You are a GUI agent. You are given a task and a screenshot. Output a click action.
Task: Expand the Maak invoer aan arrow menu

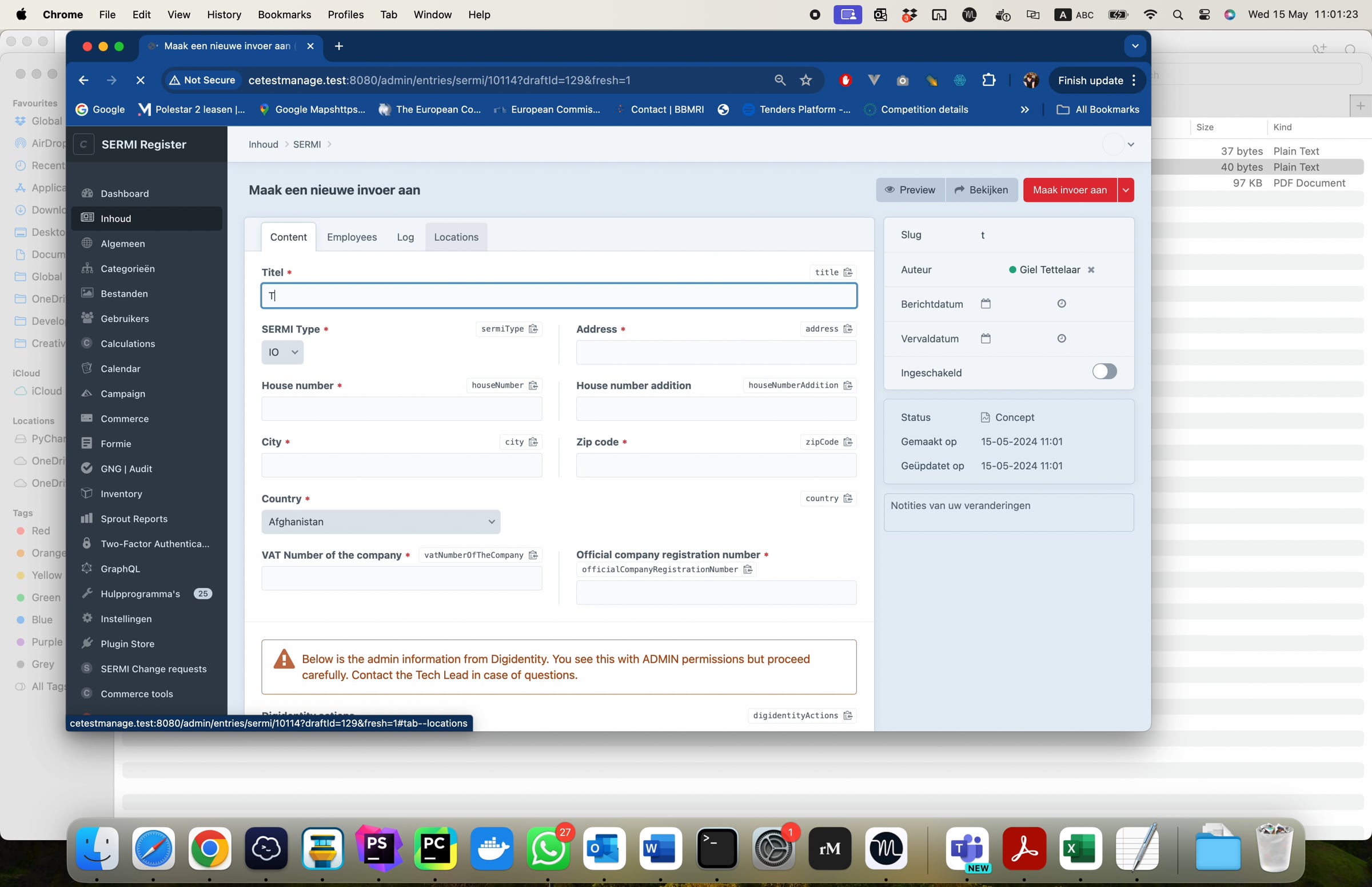point(1126,190)
